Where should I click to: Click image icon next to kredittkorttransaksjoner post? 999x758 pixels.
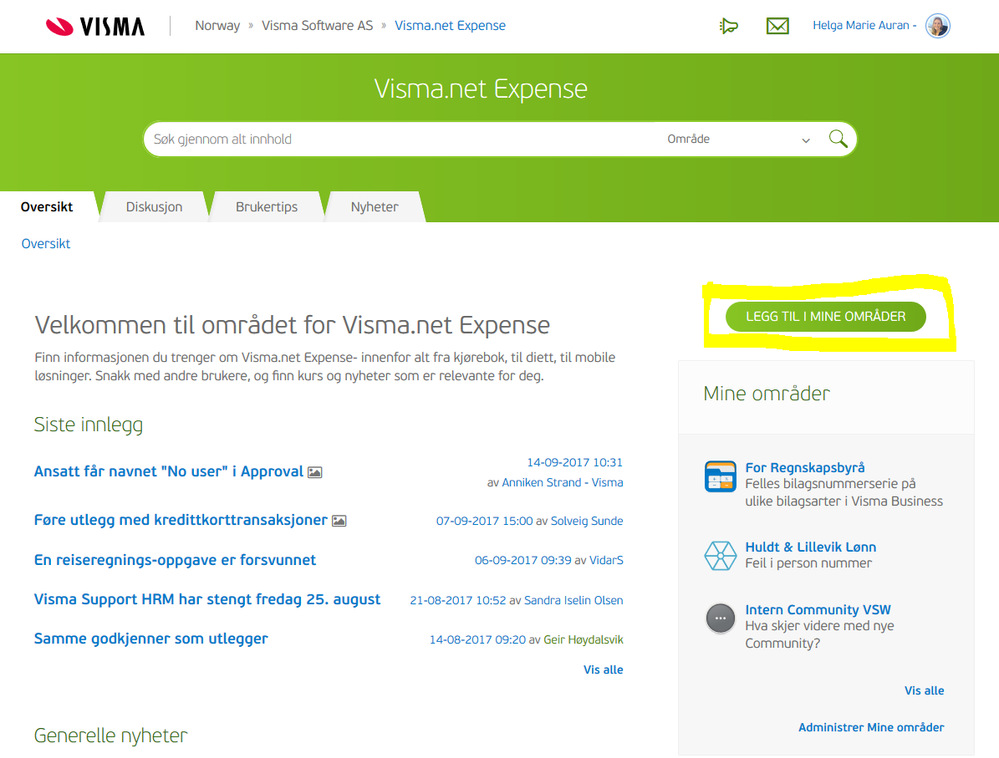(339, 521)
